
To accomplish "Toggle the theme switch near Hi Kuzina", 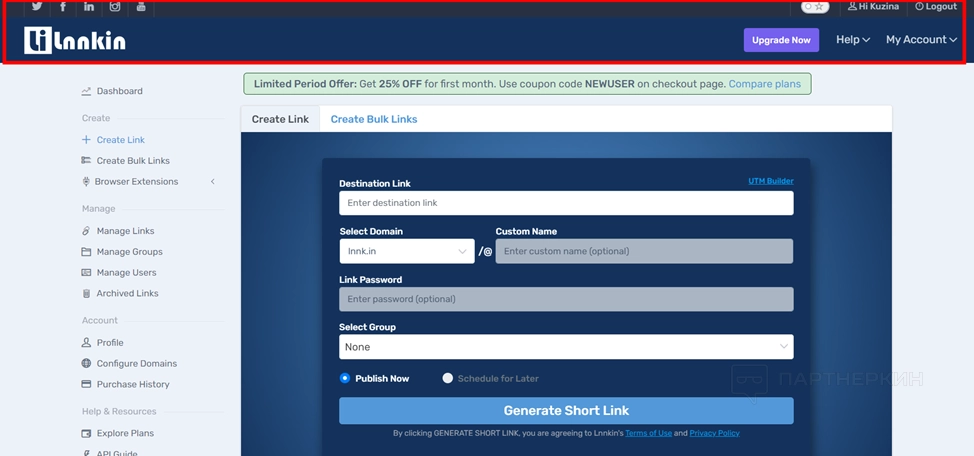I will [815, 7].
